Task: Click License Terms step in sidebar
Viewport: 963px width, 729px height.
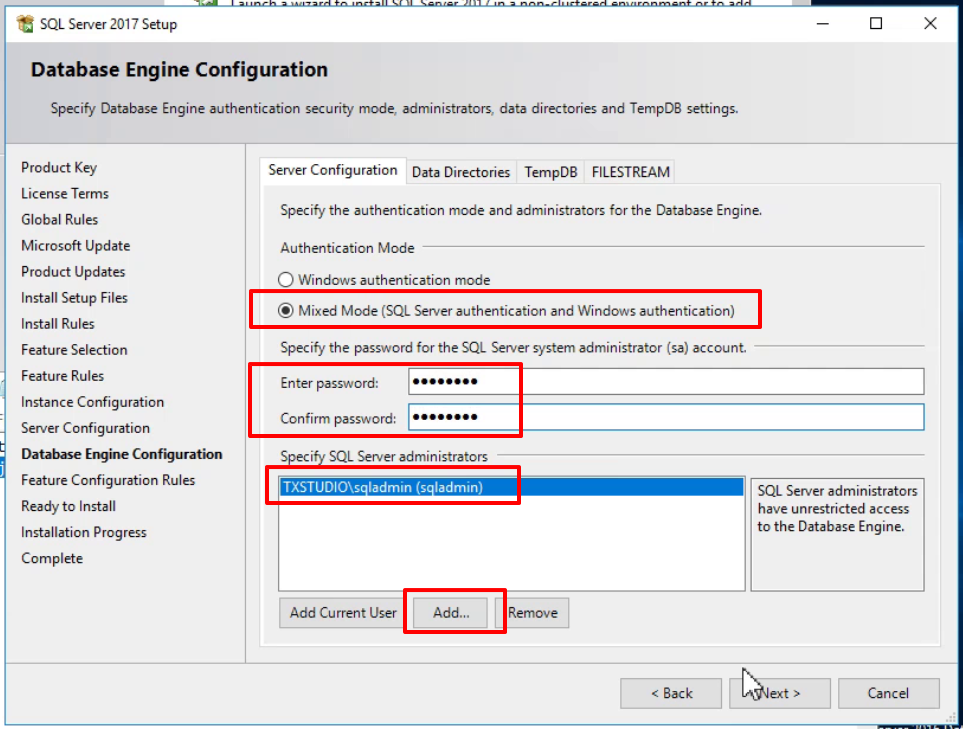Action: [64, 193]
